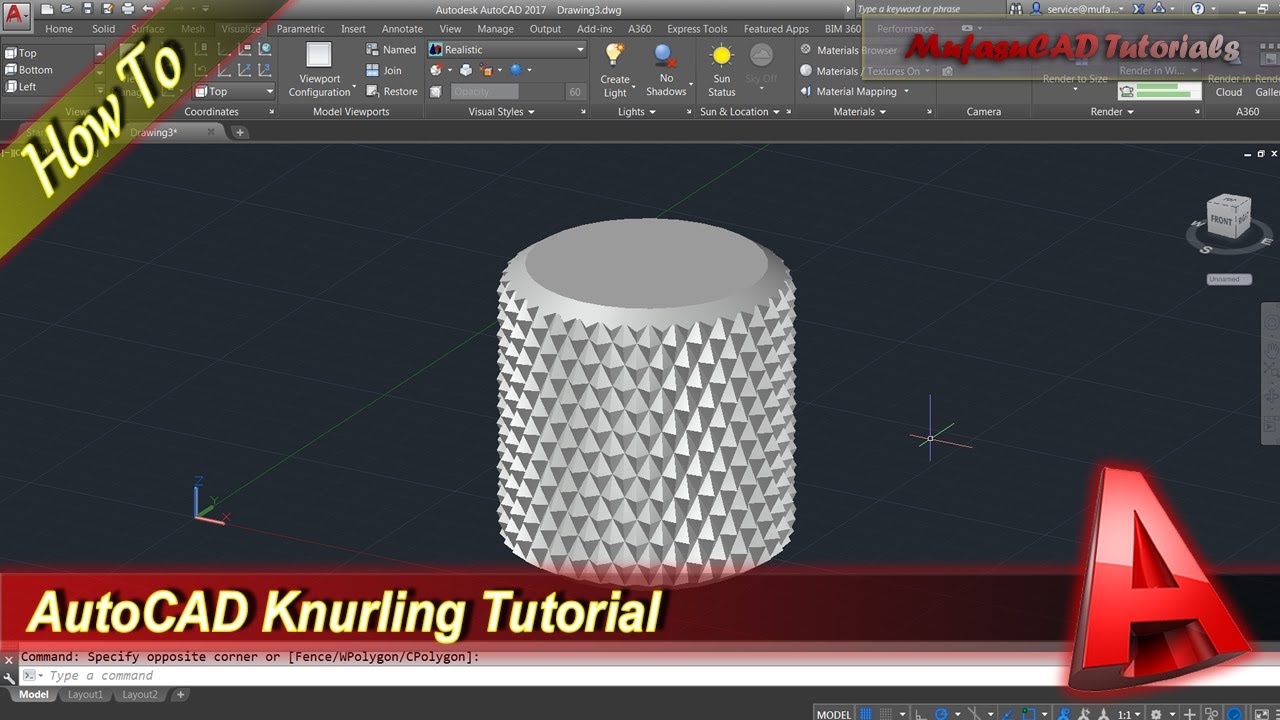This screenshot has width=1280, height=720.
Task: Open the Realistic visual style dropdown
Action: 507,49
